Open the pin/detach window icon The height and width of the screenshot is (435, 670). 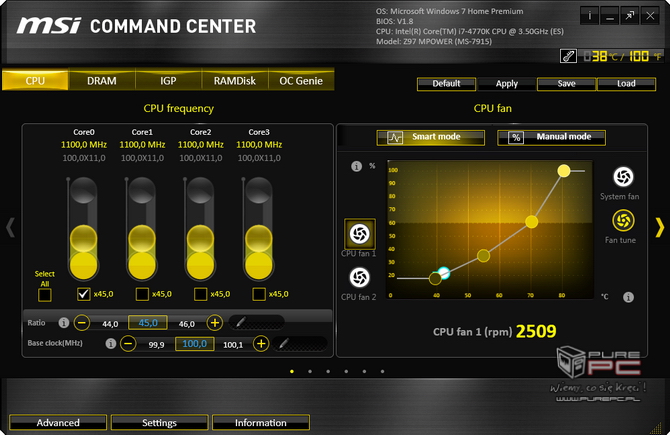(629, 16)
